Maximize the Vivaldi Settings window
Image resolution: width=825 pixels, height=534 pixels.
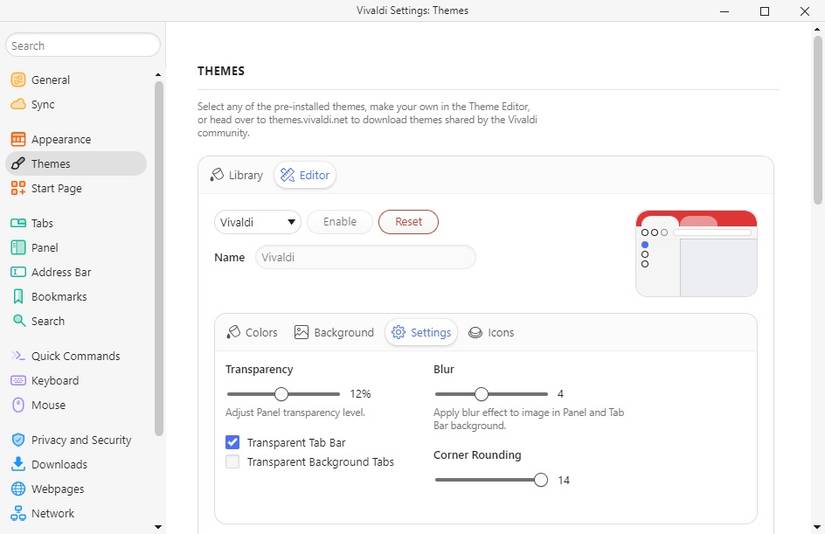coord(764,11)
